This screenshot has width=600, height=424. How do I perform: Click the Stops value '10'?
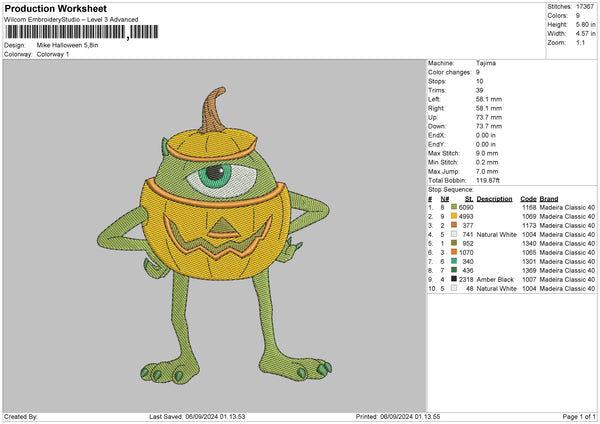click(x=479, y=81)
